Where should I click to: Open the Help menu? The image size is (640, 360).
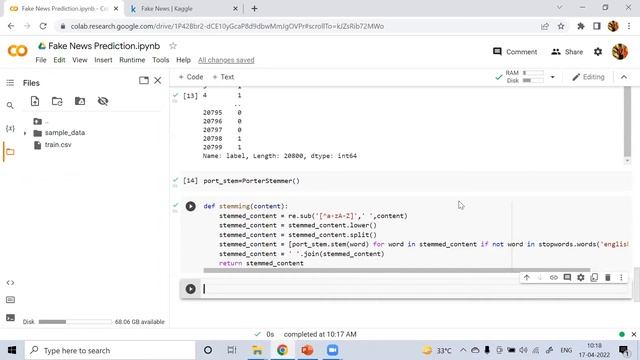183,60
